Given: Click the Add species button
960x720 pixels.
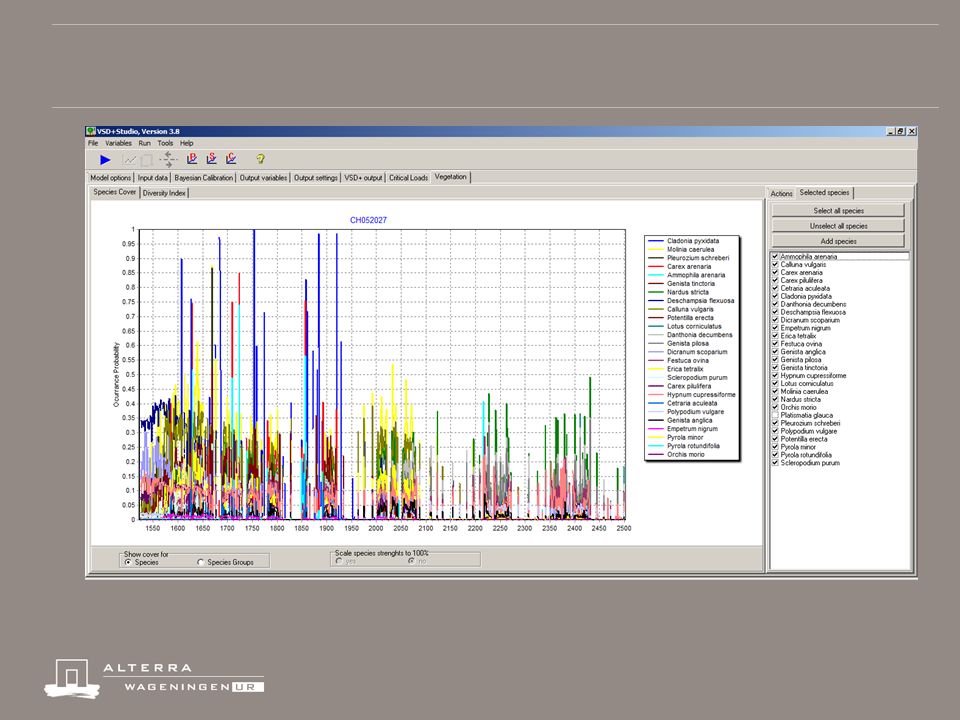Looking at the screenshot, I should click(838, 241).
